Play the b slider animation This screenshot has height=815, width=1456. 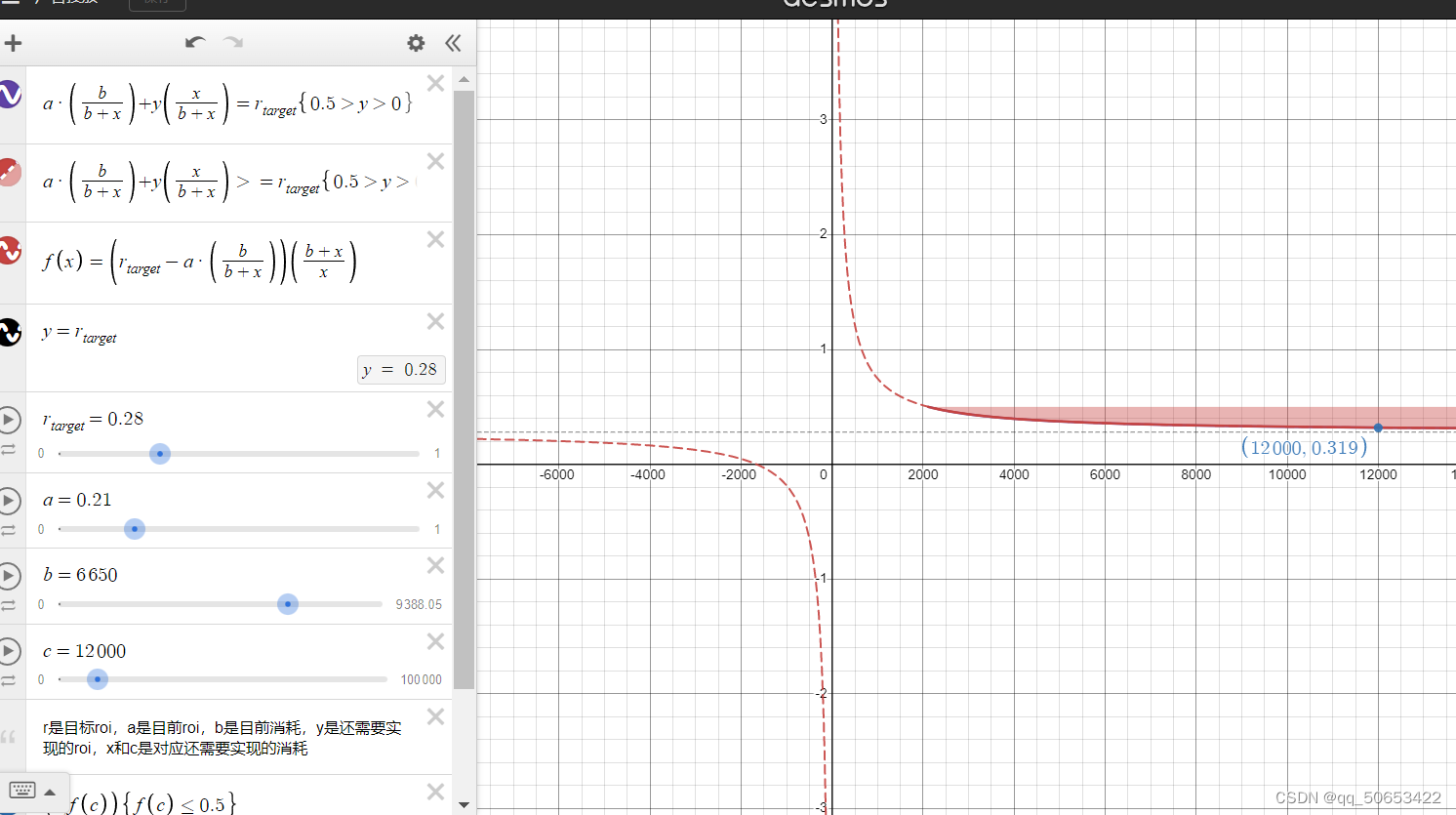point(9,576)
